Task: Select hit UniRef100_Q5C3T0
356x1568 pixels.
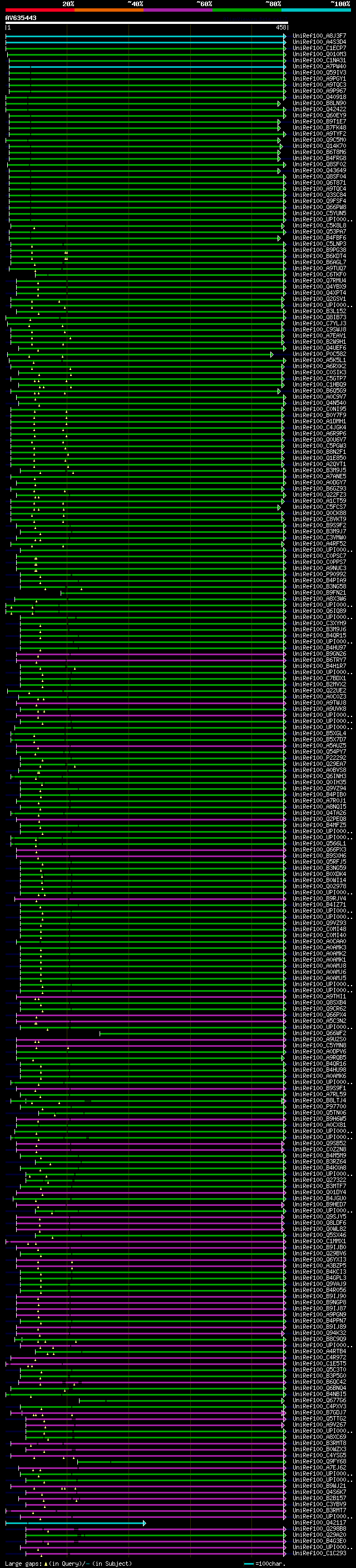Action: (x=319, y=1369)
